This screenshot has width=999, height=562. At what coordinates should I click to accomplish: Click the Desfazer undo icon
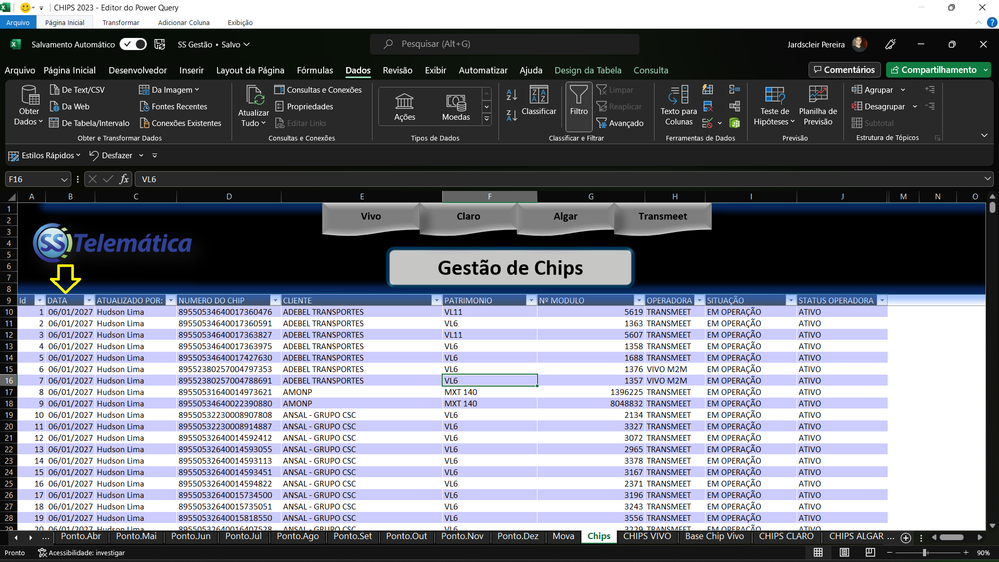click(x=94, y=155)
